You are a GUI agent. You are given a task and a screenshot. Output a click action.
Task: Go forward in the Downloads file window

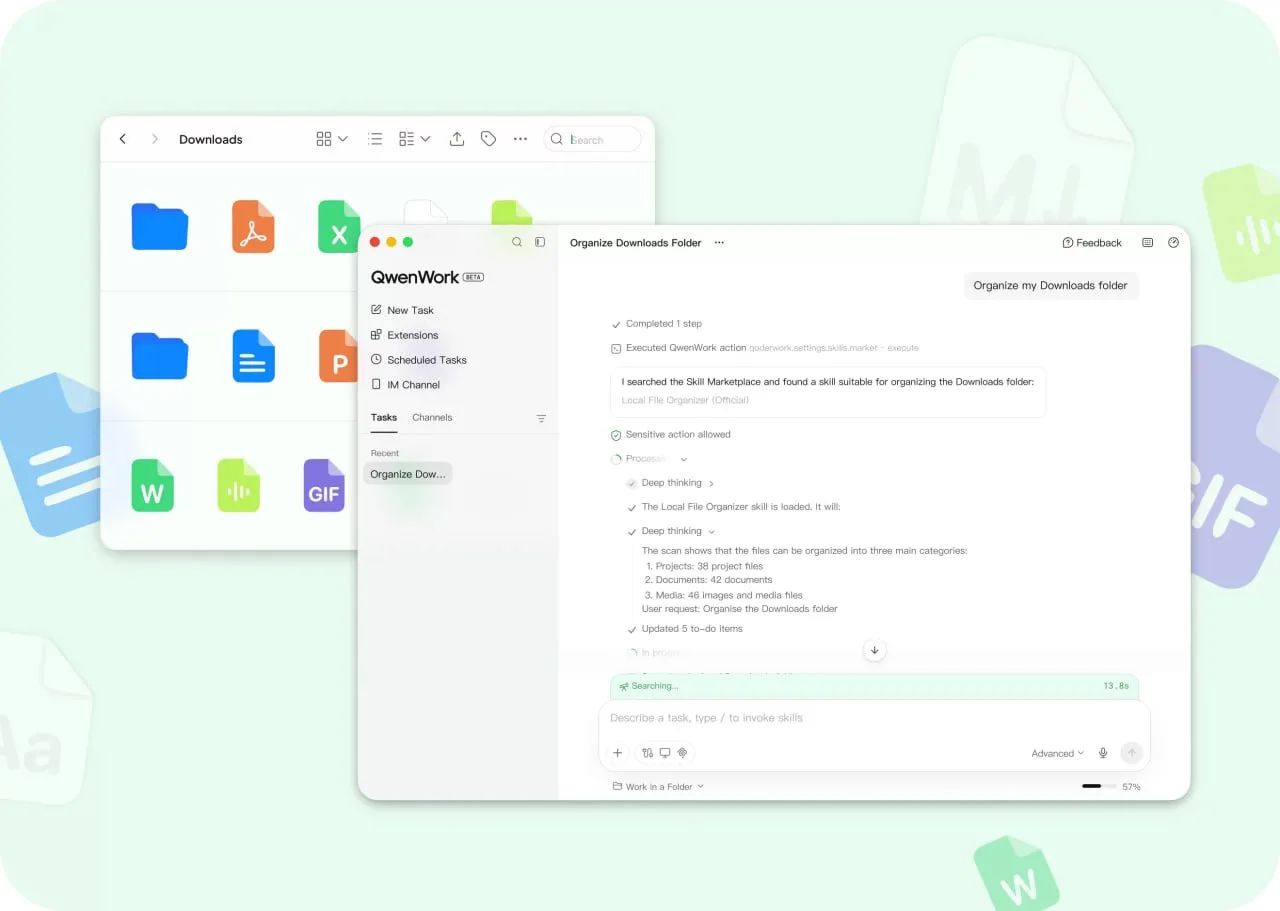[x=154, y=139]
